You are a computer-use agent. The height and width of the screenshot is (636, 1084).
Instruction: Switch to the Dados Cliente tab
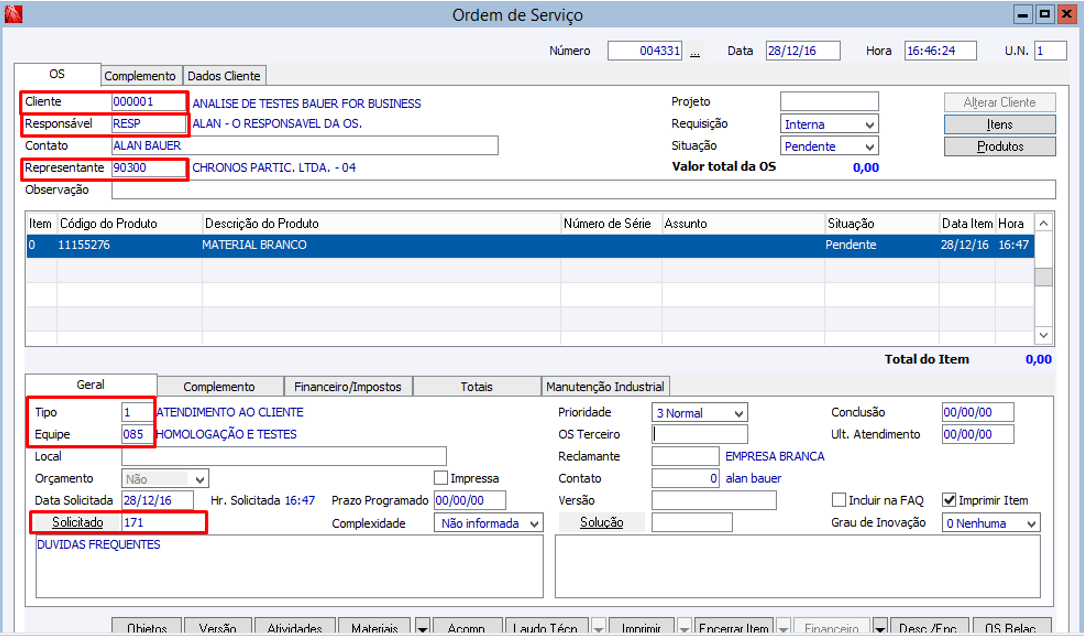[x=224, y=76]
